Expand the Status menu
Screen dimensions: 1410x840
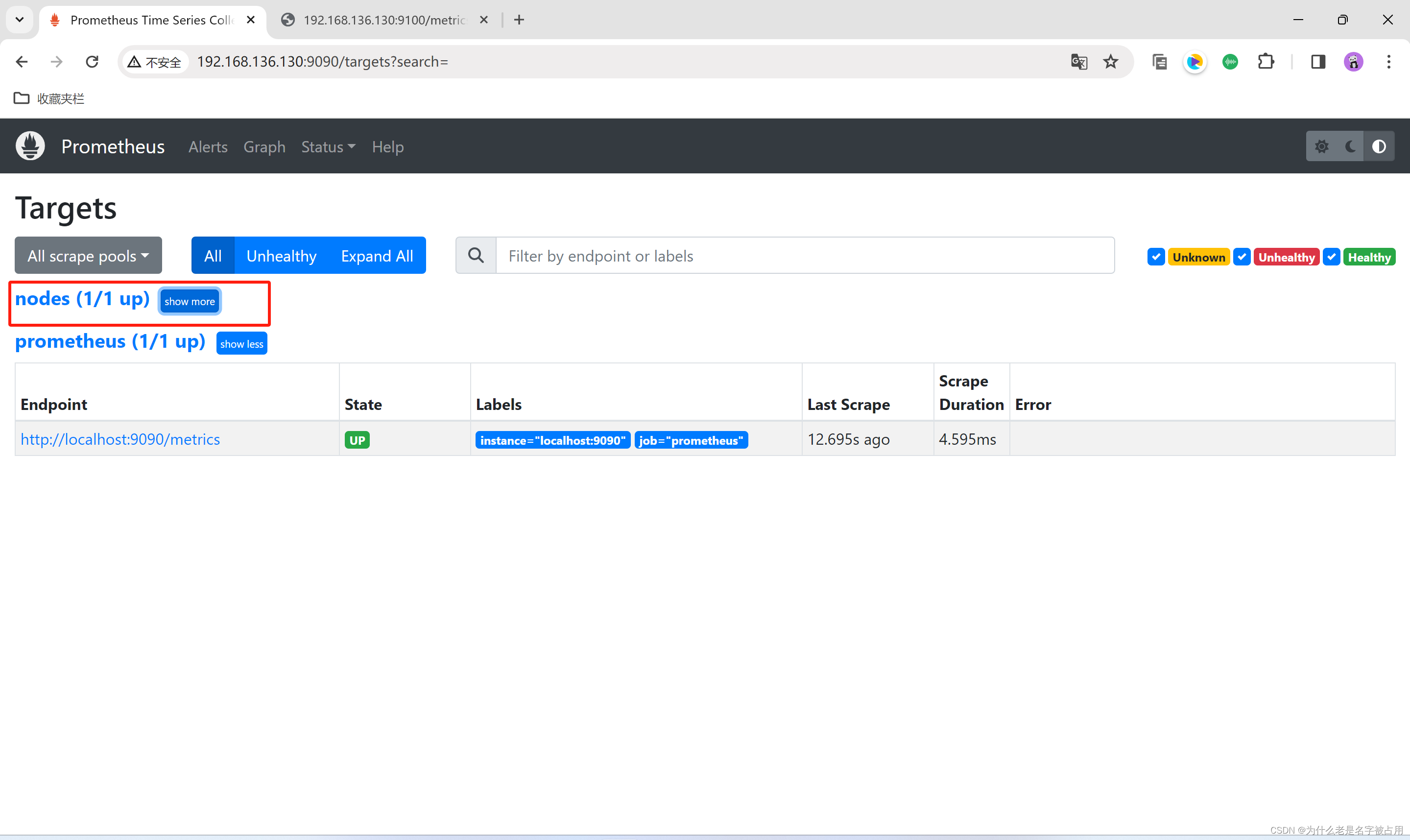[x=328, y=146]
